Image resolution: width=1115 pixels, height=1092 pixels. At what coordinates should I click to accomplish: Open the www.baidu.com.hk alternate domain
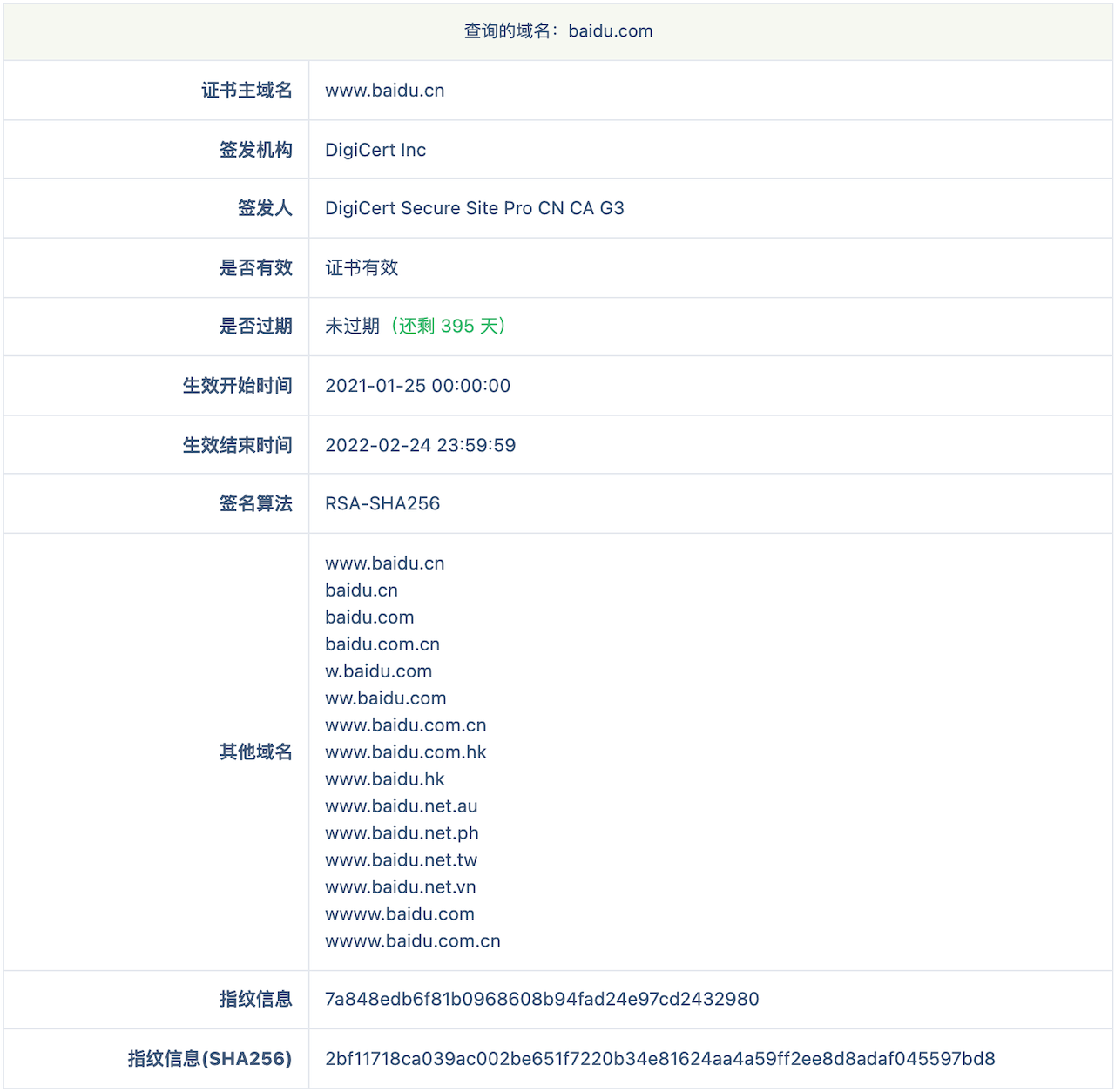[x=405, y=752]
